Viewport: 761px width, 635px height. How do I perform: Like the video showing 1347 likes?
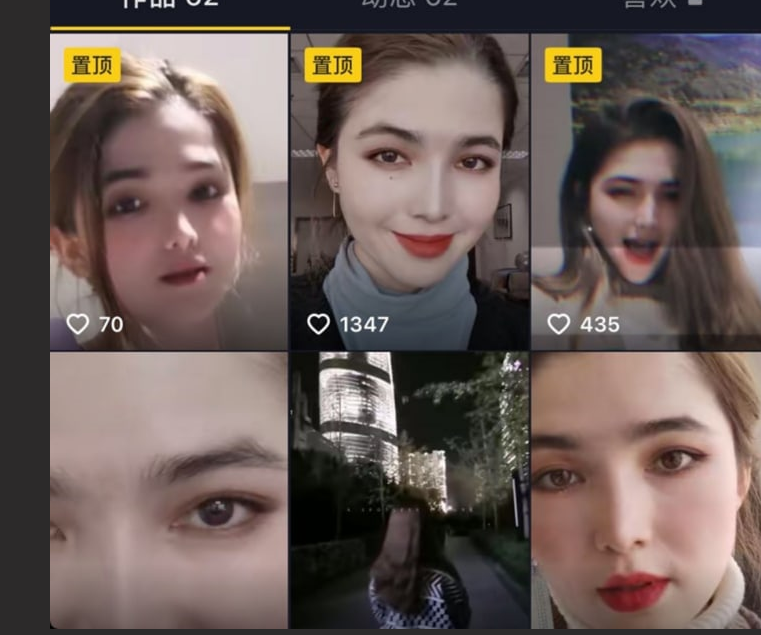[318, 324]
